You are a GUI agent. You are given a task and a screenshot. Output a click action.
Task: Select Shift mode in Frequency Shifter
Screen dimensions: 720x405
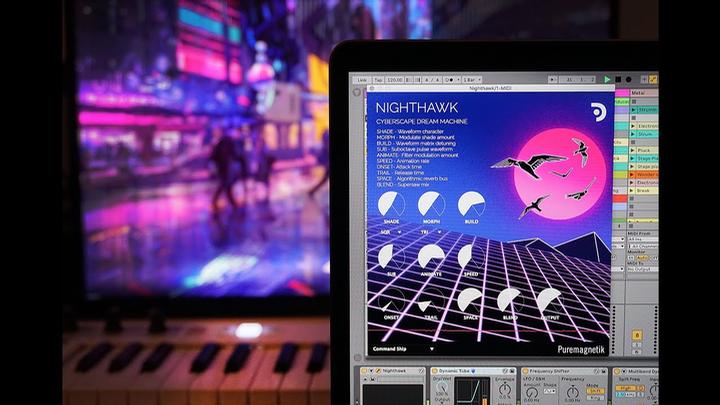click(x=595, y=391)
